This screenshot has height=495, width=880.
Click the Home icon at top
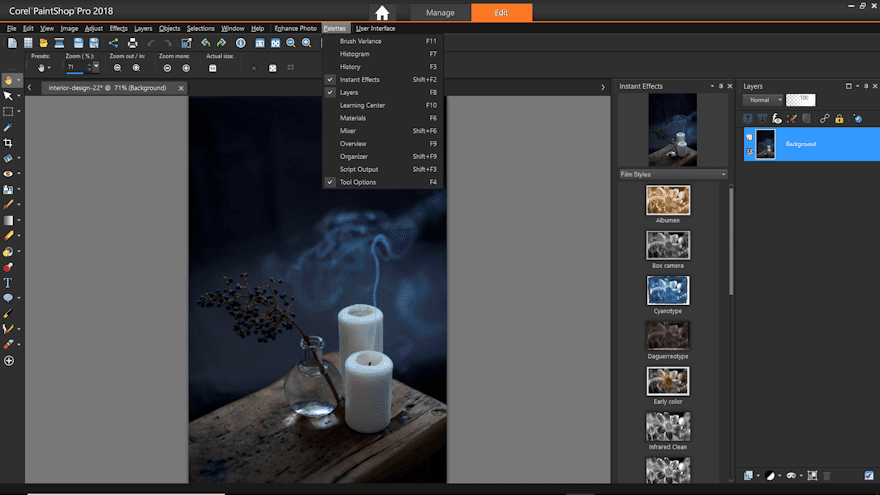[382, 13]
